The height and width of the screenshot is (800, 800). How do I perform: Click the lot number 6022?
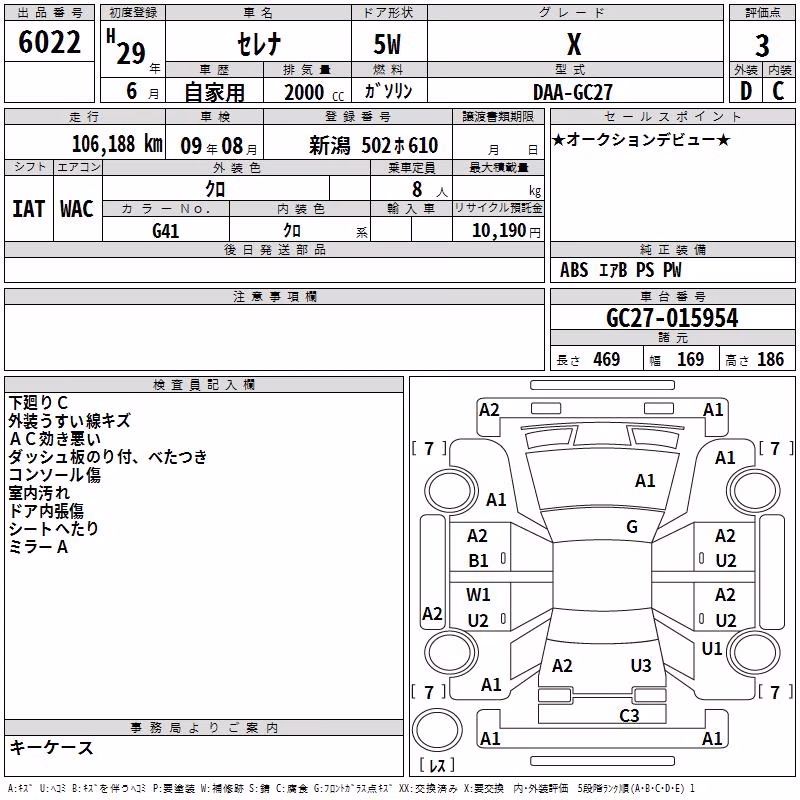tap(49, 42)
